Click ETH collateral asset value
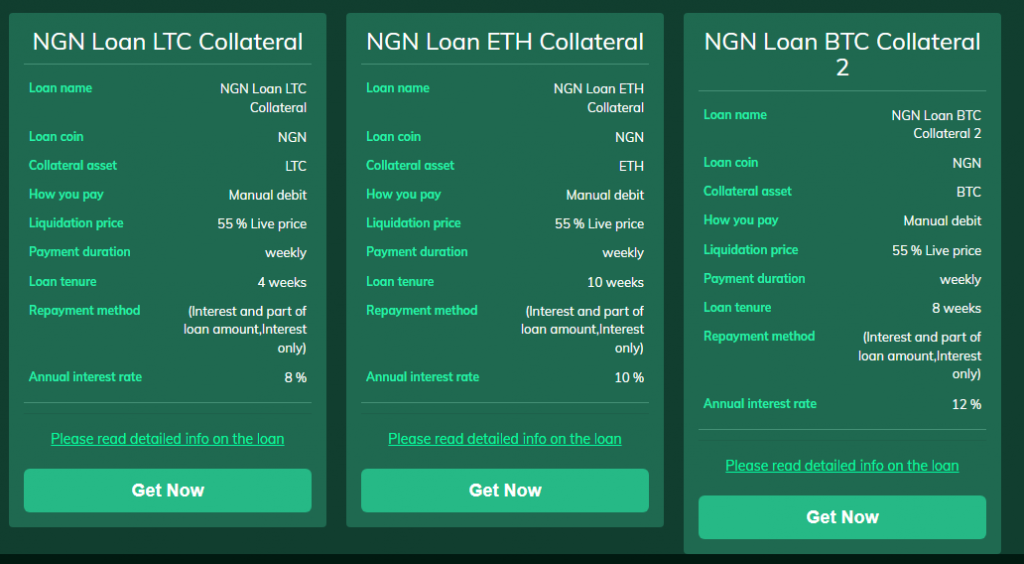Viewport: 1024px width, 564px height. pyautogui.click(x=631, y=166)
